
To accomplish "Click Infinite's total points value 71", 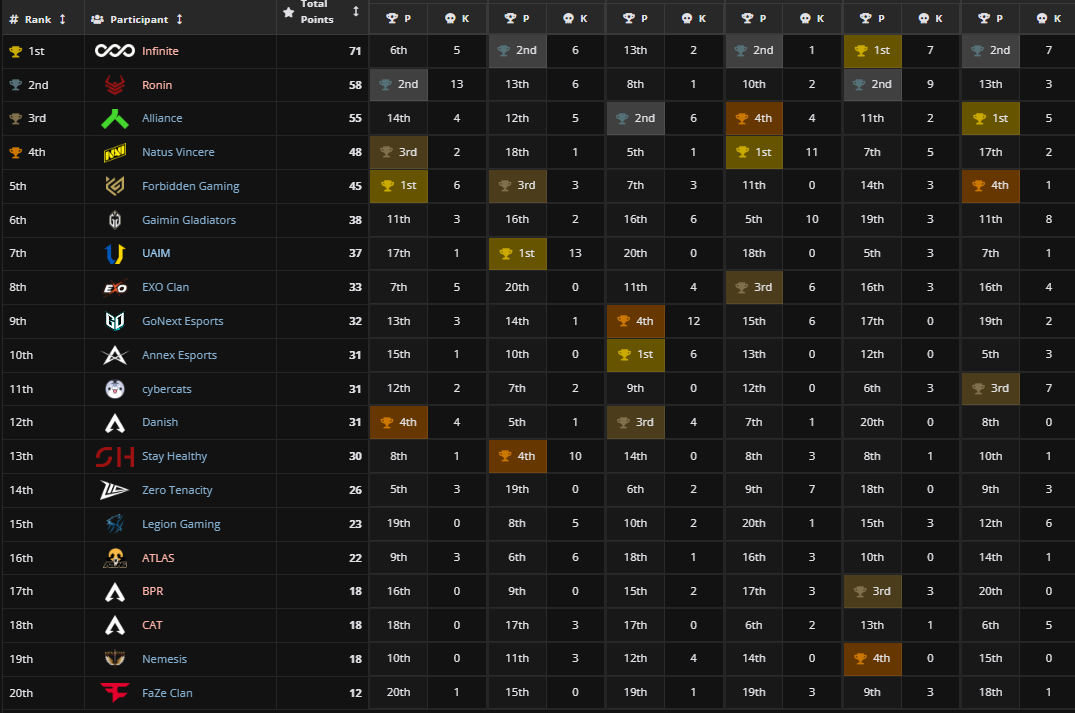I will [355, 51].
